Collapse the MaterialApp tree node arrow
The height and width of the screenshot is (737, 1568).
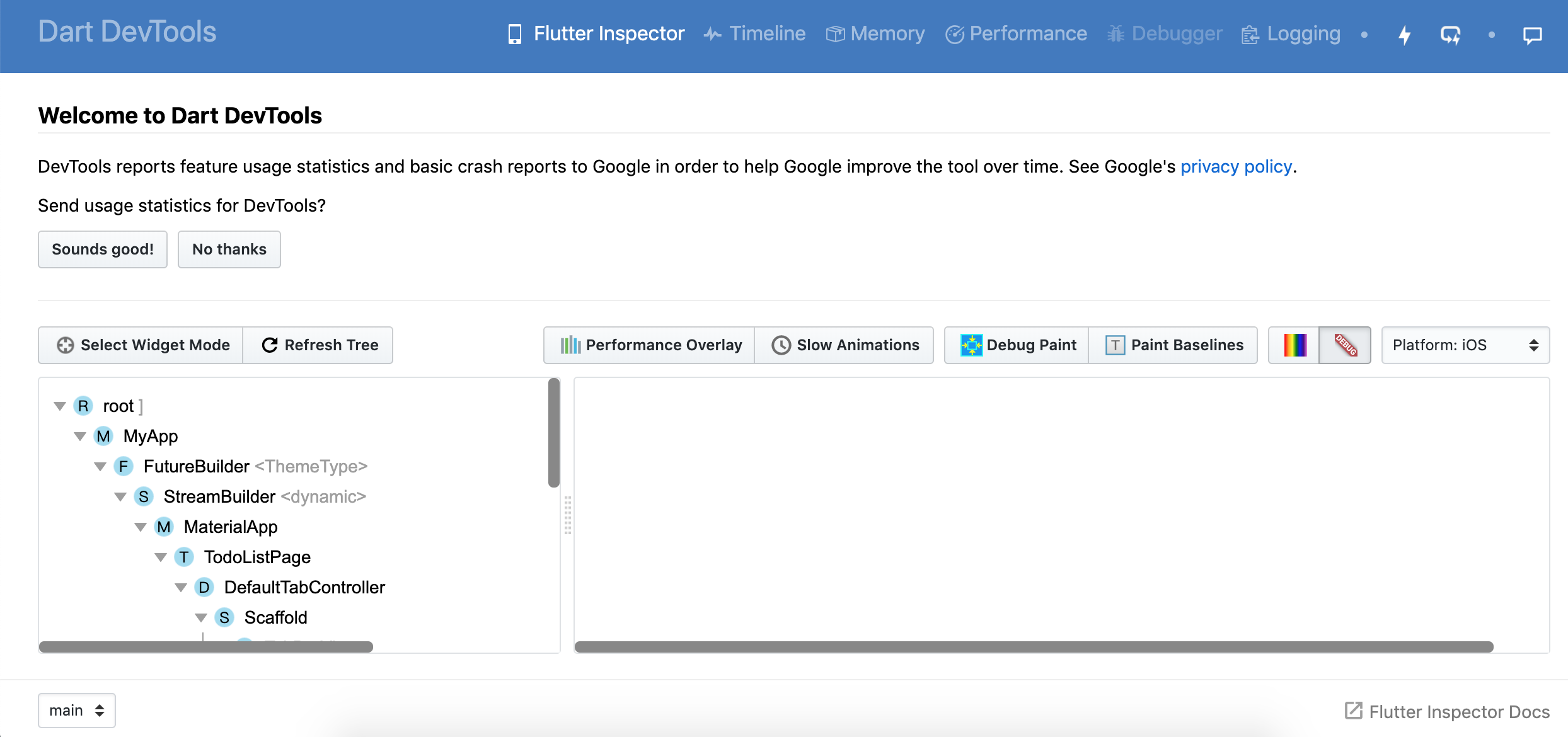coord(141,527)
